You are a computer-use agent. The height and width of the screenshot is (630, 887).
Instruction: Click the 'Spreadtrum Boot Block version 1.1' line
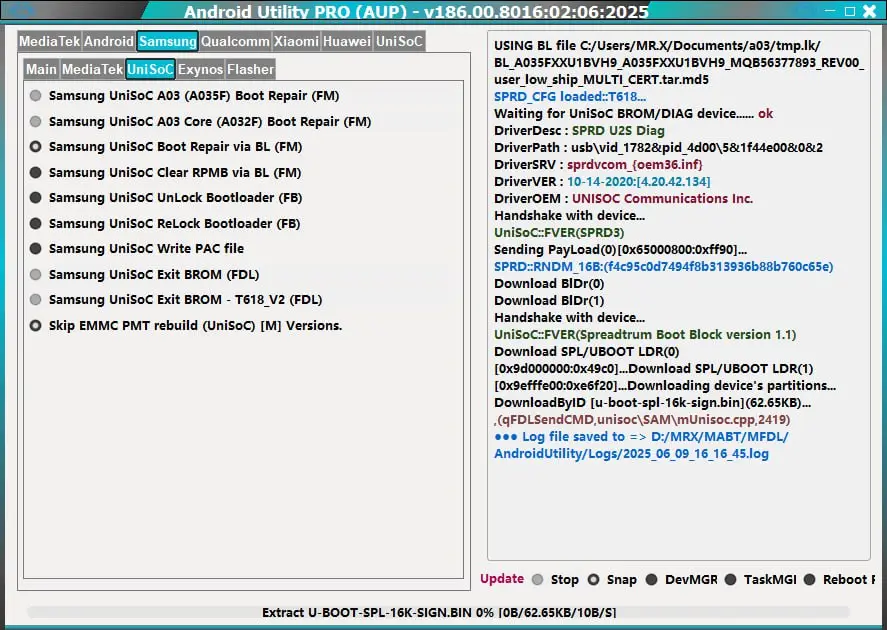tap(645, 334)
